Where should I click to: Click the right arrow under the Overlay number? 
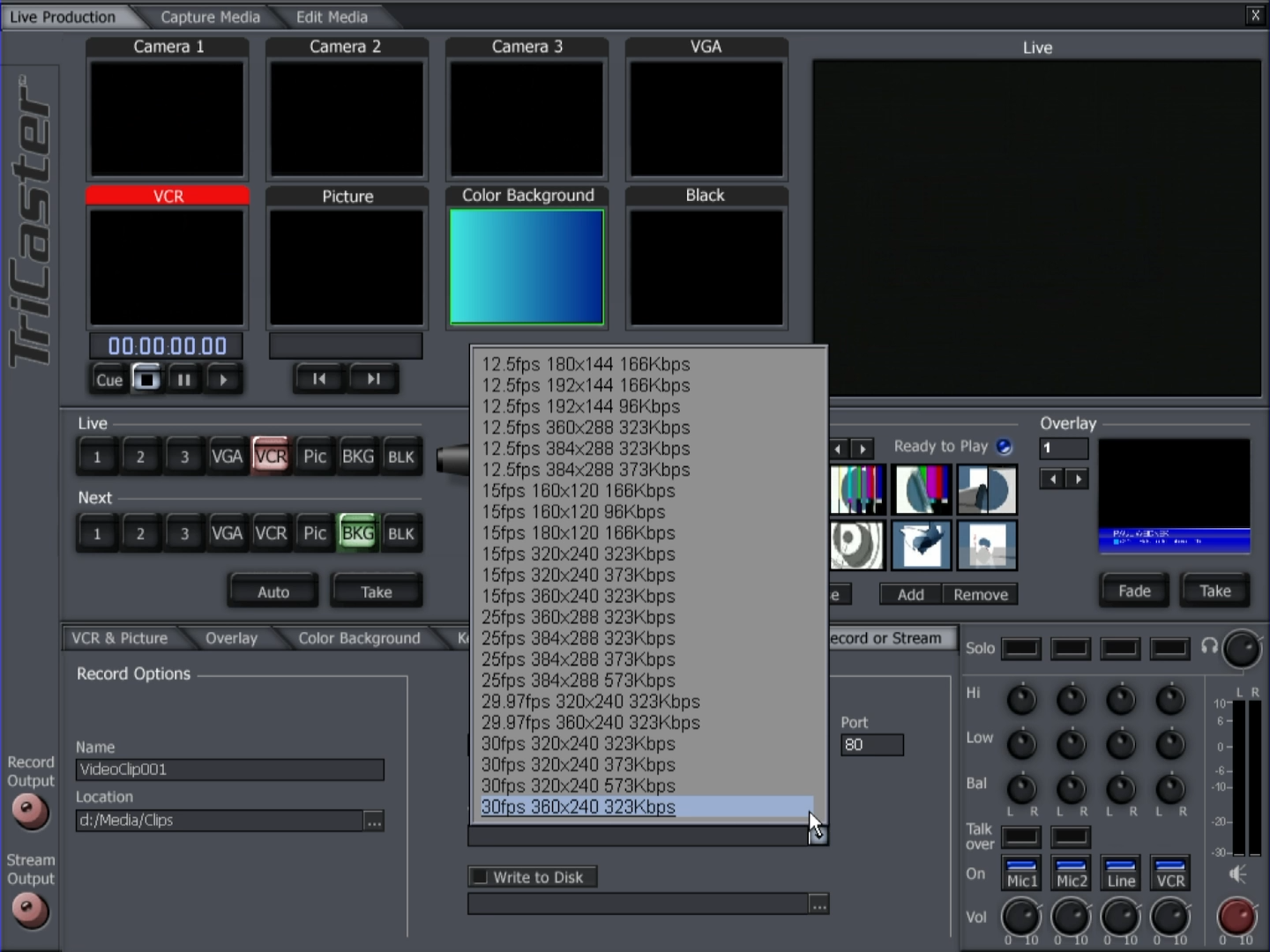(x=1077, y=479)
